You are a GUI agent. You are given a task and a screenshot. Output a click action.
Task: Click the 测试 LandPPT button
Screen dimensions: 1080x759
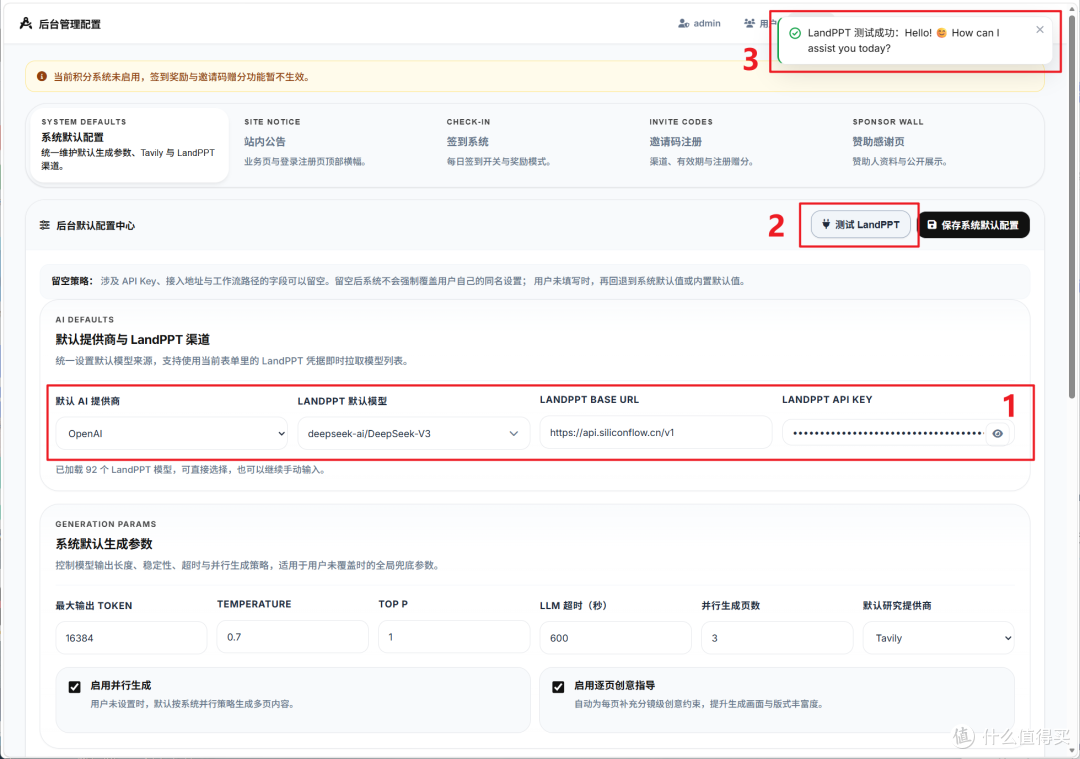860,225
